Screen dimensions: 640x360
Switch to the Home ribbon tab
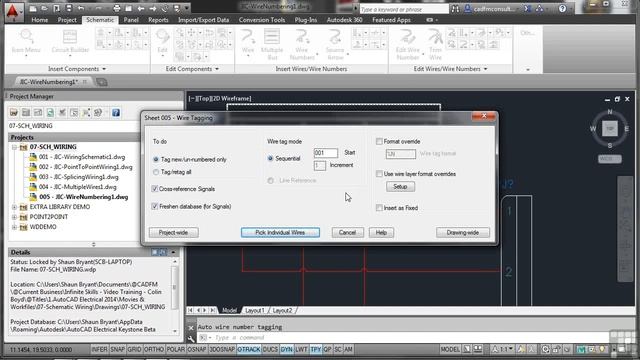[40, 20]
